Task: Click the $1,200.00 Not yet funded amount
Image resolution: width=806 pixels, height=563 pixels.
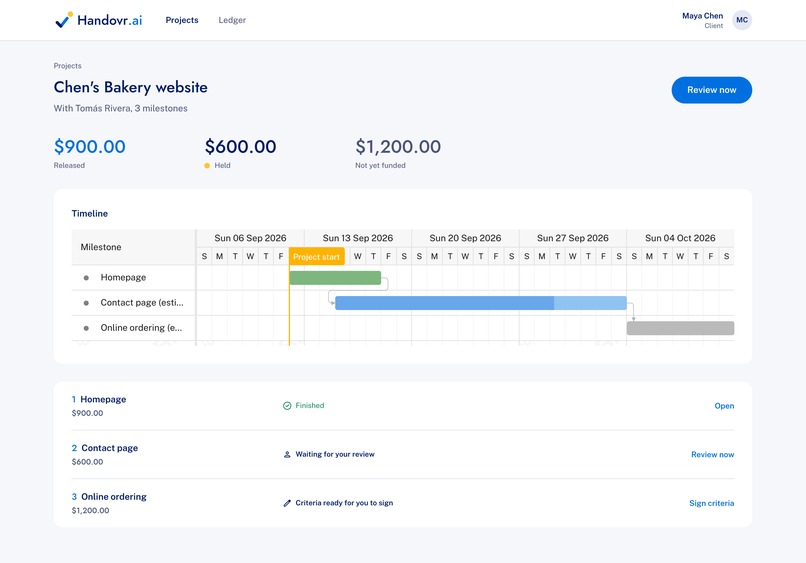Action: click(398, 147)
